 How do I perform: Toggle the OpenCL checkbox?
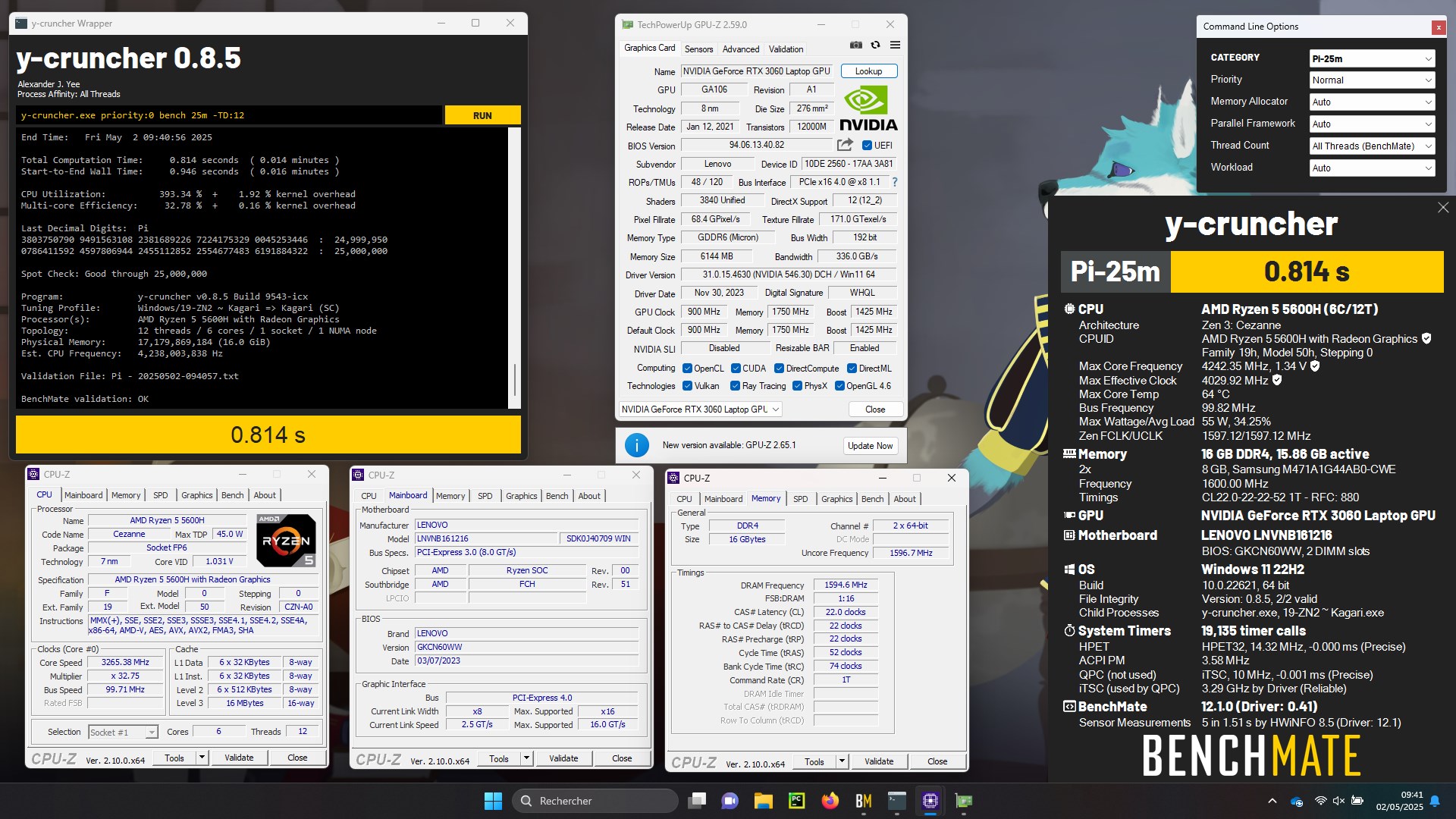(687, 369)
